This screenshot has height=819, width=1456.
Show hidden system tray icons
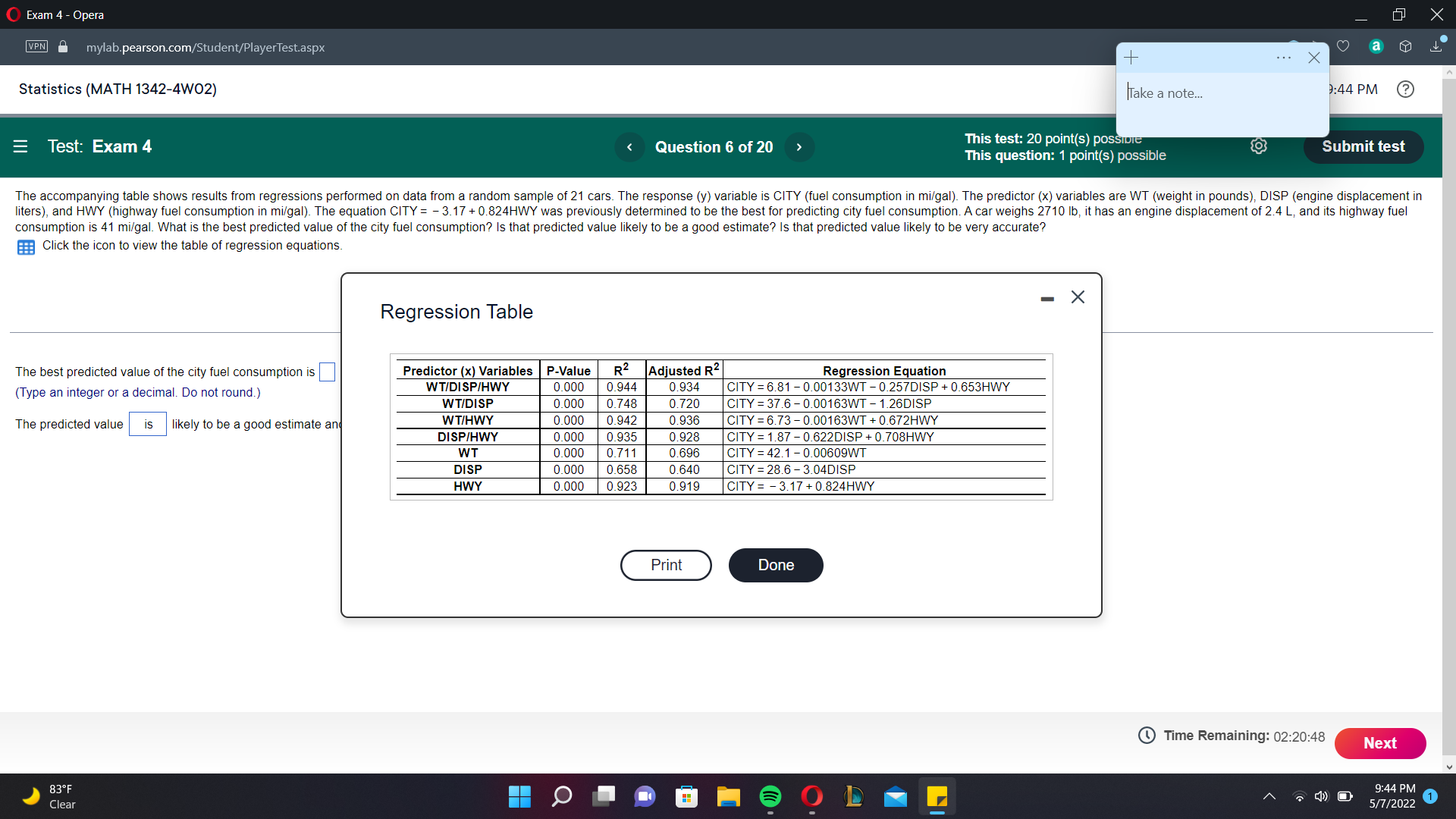click(1269, 796)
